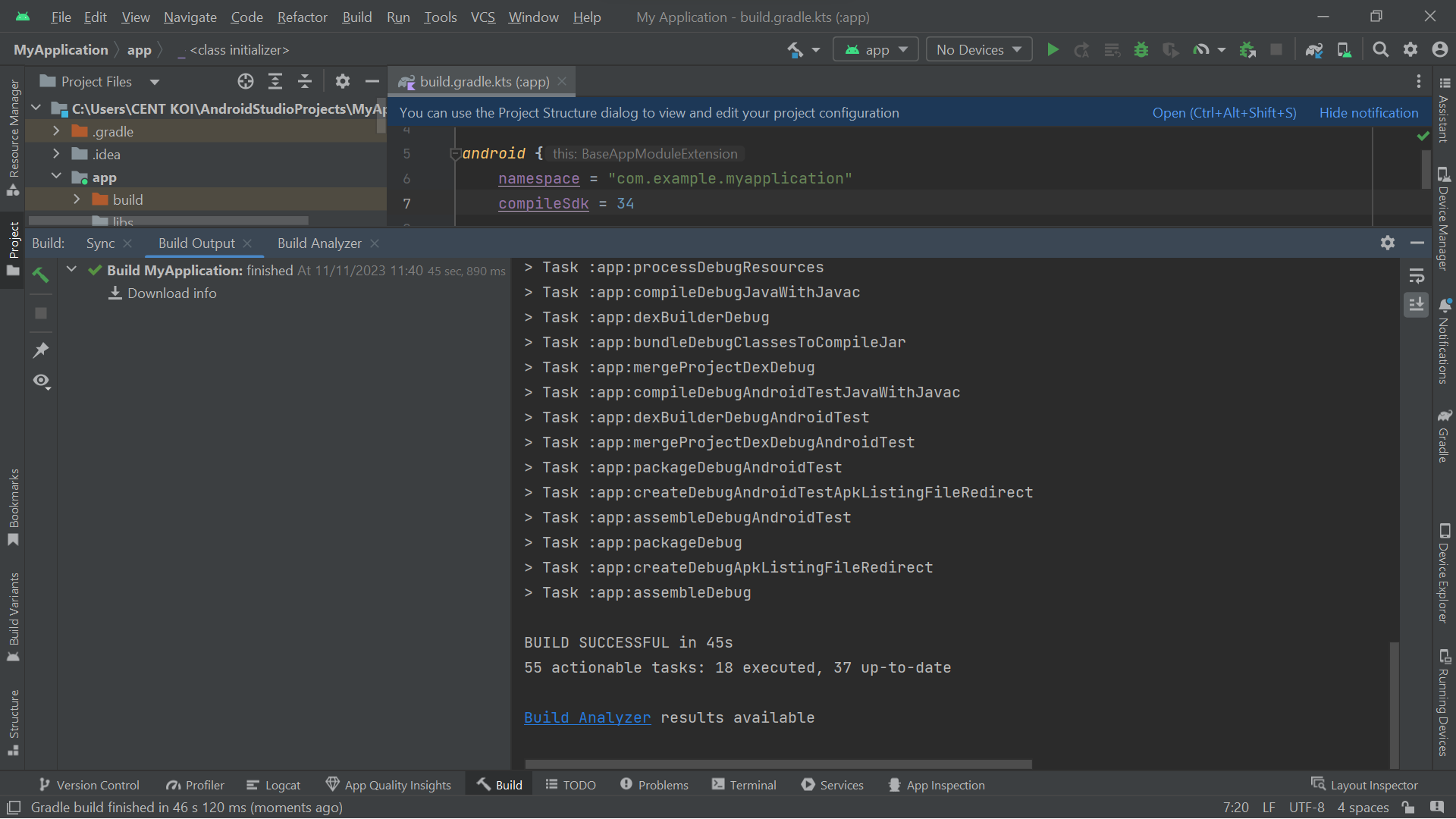Toggle the Bookmarks side panel
This screenshot has width=1456, height=819.
[14, 507]
